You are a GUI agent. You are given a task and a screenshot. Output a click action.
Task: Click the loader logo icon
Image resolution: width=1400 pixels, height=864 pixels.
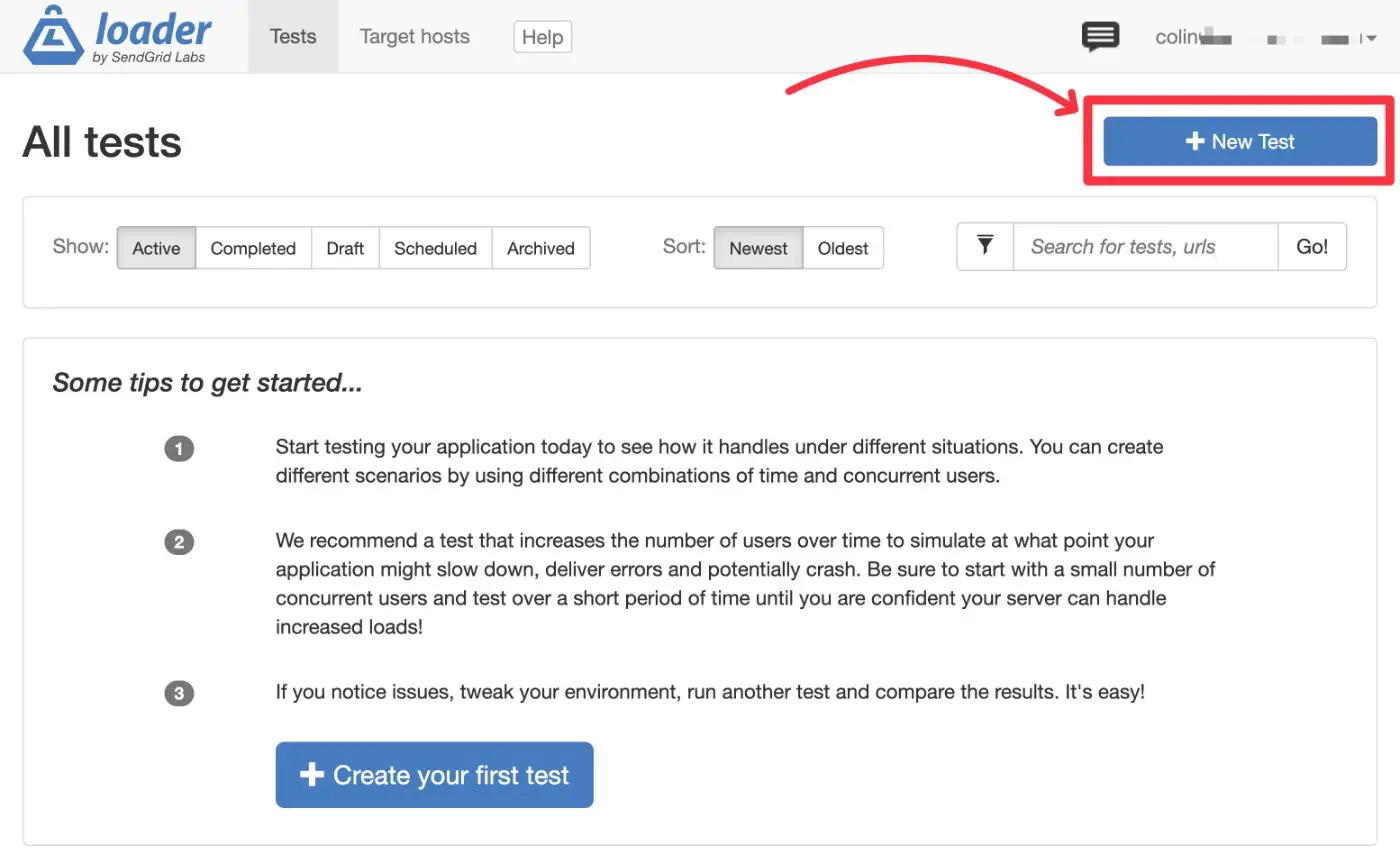tap(54, 36)
